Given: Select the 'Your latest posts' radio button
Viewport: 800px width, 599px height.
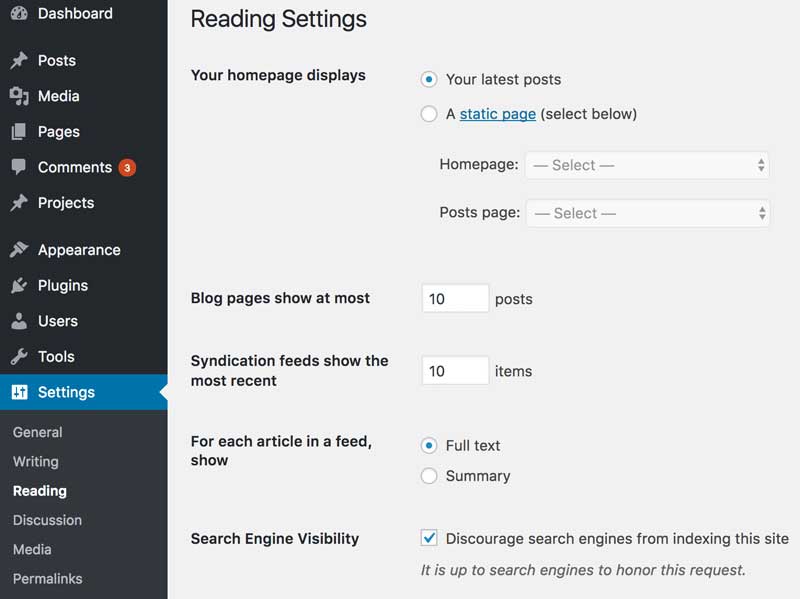Looking at the screenshot, I should pyautogui.click(x=429, y=79).
